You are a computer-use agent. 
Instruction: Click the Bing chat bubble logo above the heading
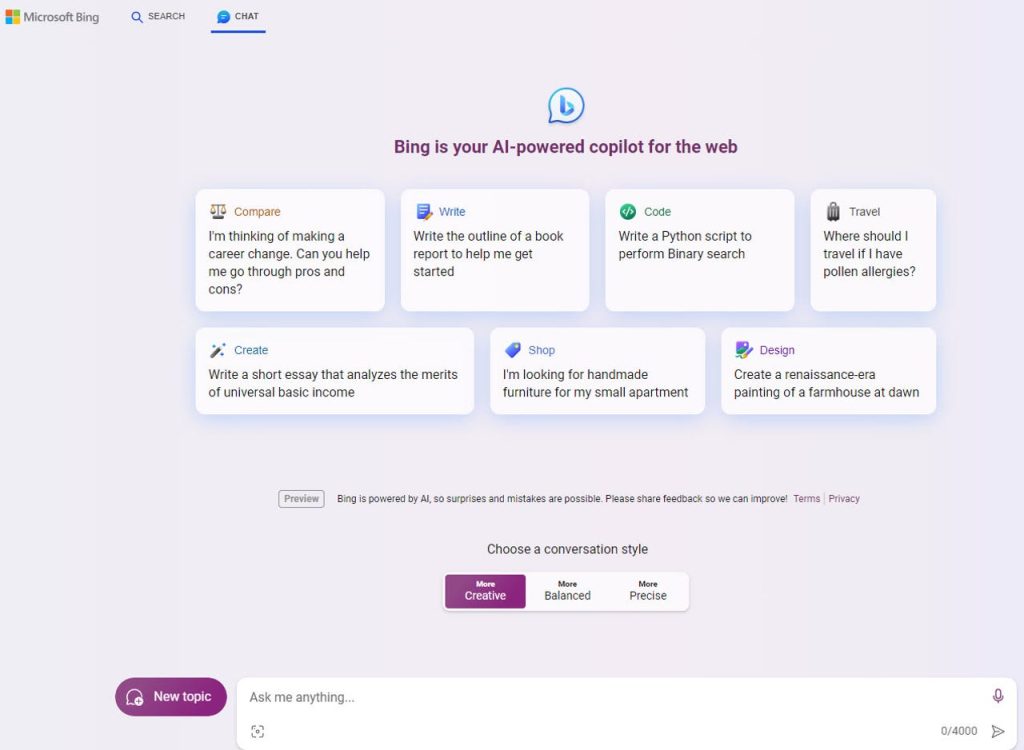point(565,104)
